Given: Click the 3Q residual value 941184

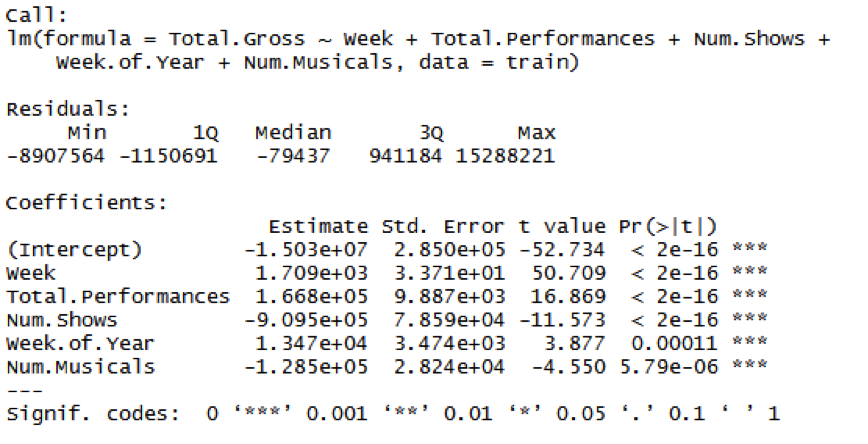Looking at the screenshot, I should pyautogui.click(x=405, y=156).
